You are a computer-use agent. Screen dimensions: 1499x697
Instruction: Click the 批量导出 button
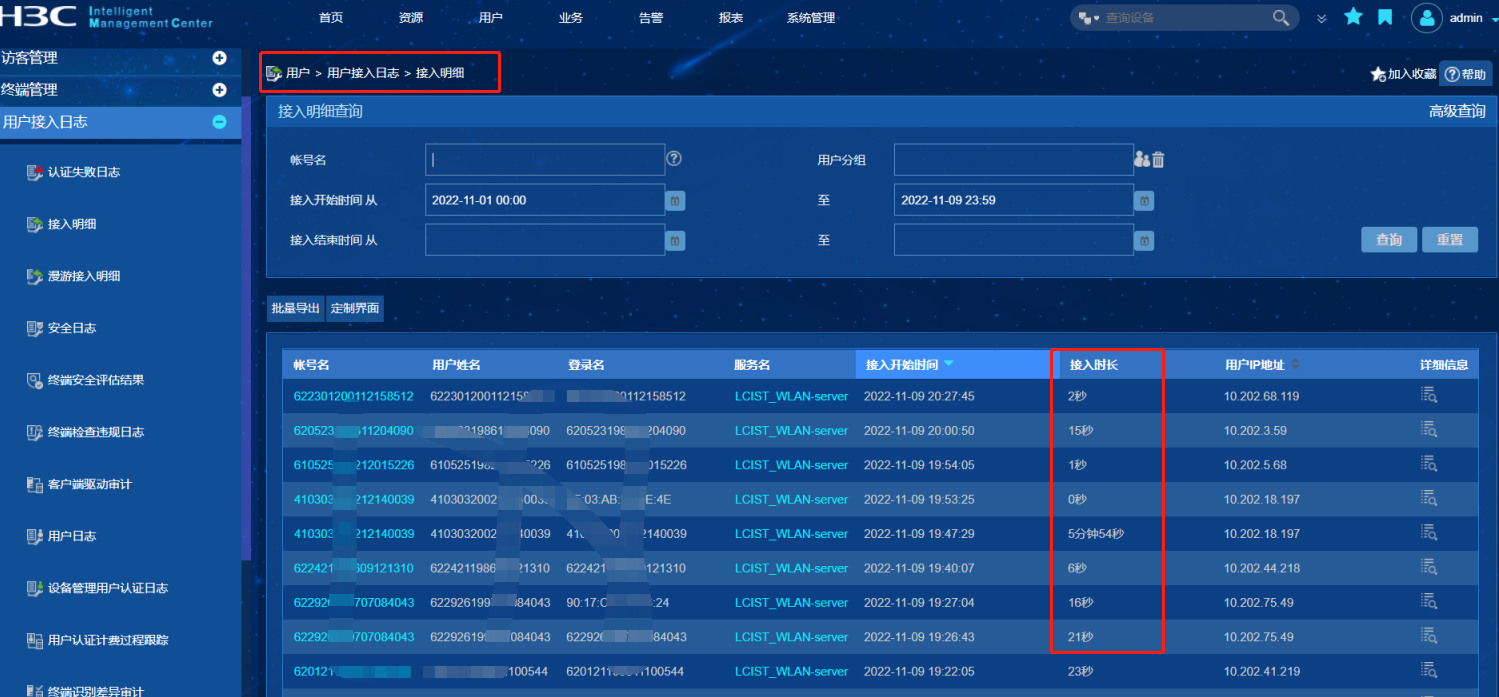point(296,308)
